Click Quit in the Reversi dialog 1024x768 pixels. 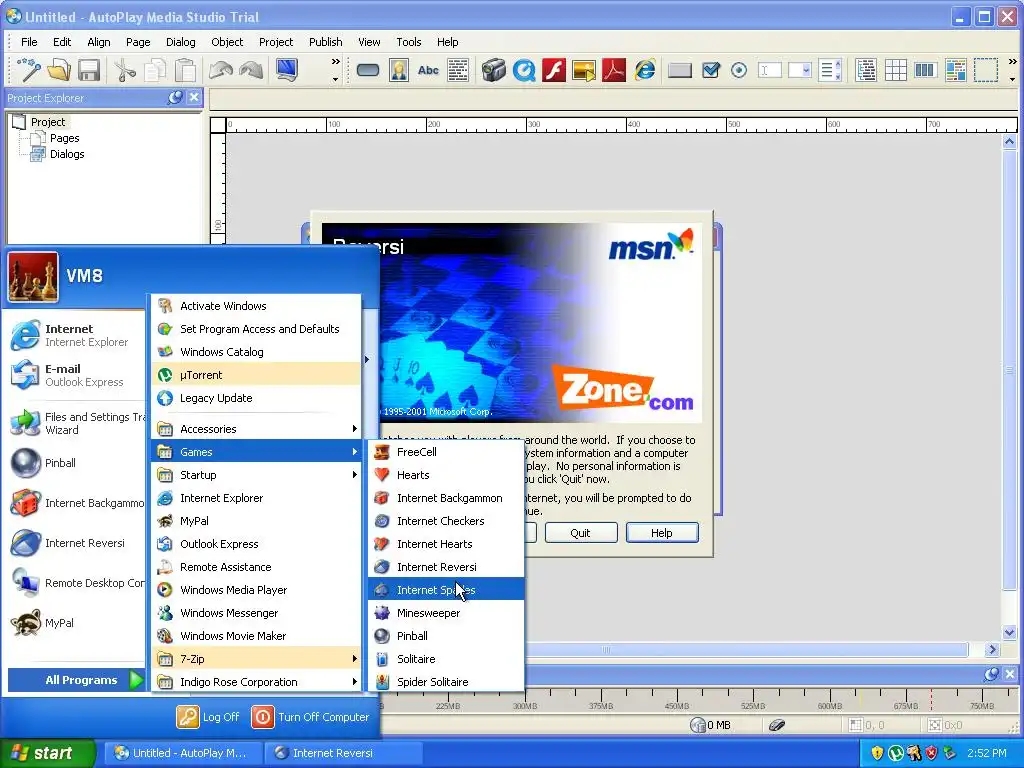click(581, 533)
